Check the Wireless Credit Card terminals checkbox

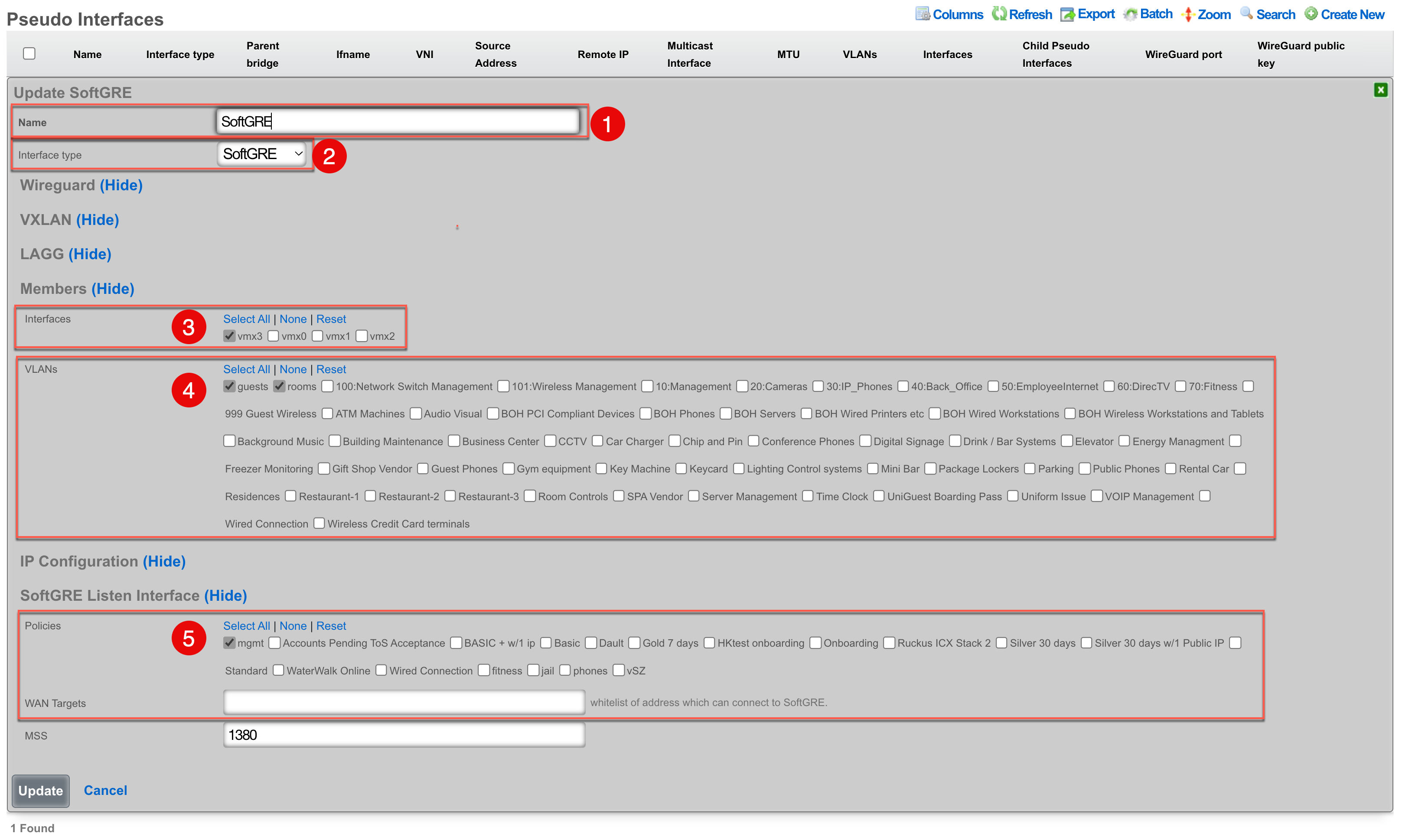coord(319,523)
